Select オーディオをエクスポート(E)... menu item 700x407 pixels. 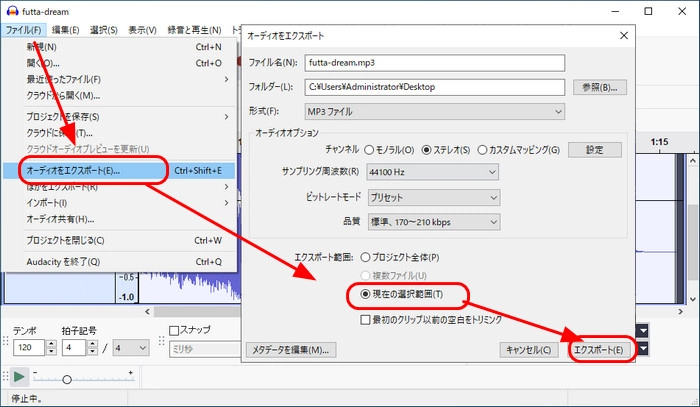pyautogui.click(x=119, y=170)
